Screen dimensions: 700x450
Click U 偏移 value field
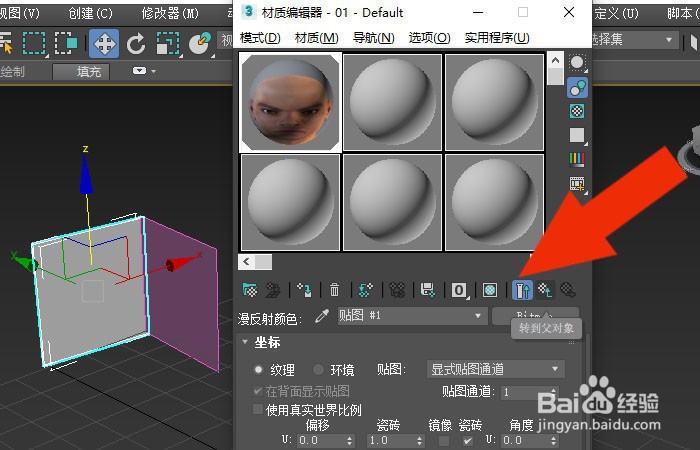point(321,441)
